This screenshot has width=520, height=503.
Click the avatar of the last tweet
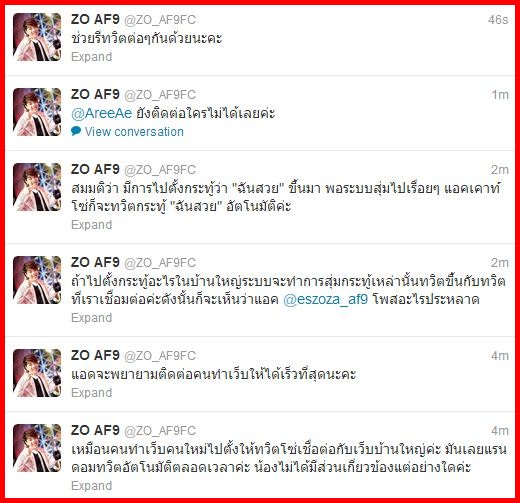pos(37,448)
